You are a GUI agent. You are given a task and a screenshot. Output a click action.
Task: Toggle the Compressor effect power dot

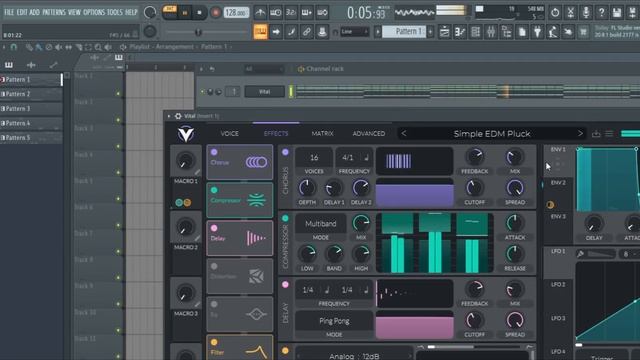pos(214,190)
